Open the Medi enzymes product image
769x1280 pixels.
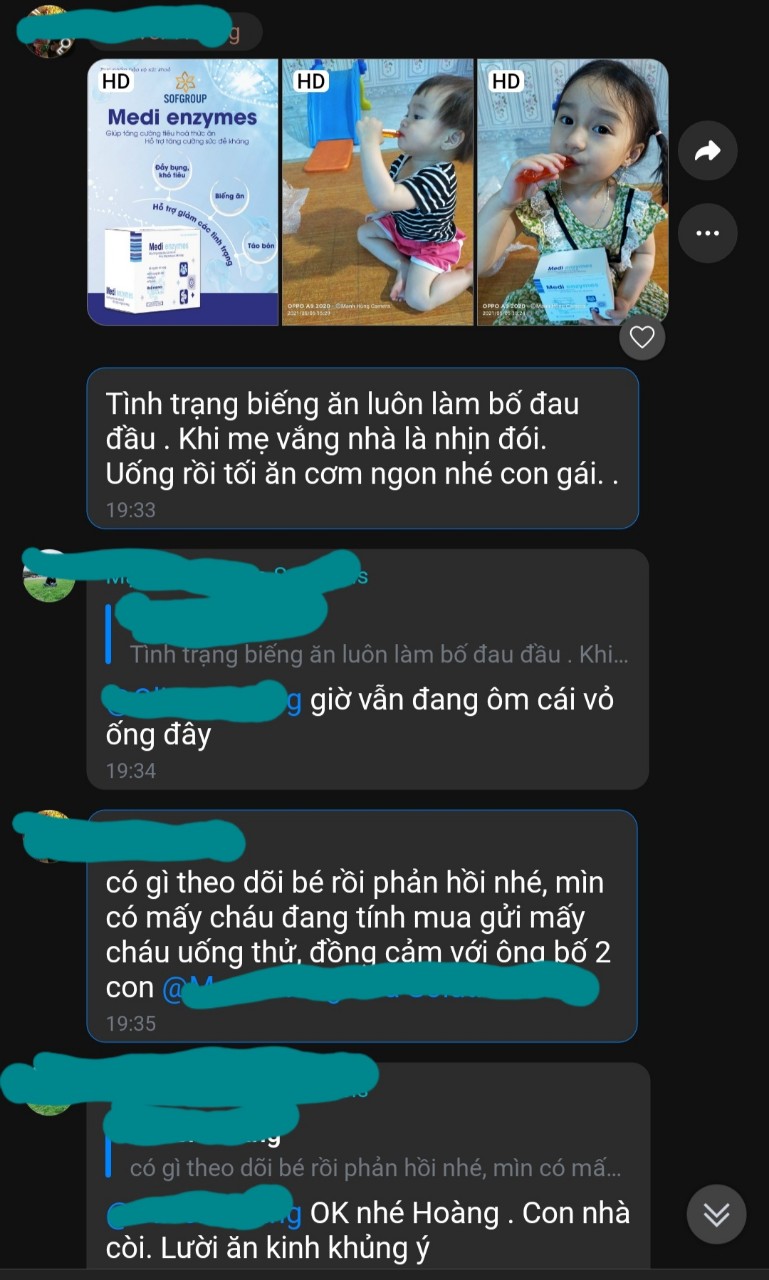pos(183,192)
